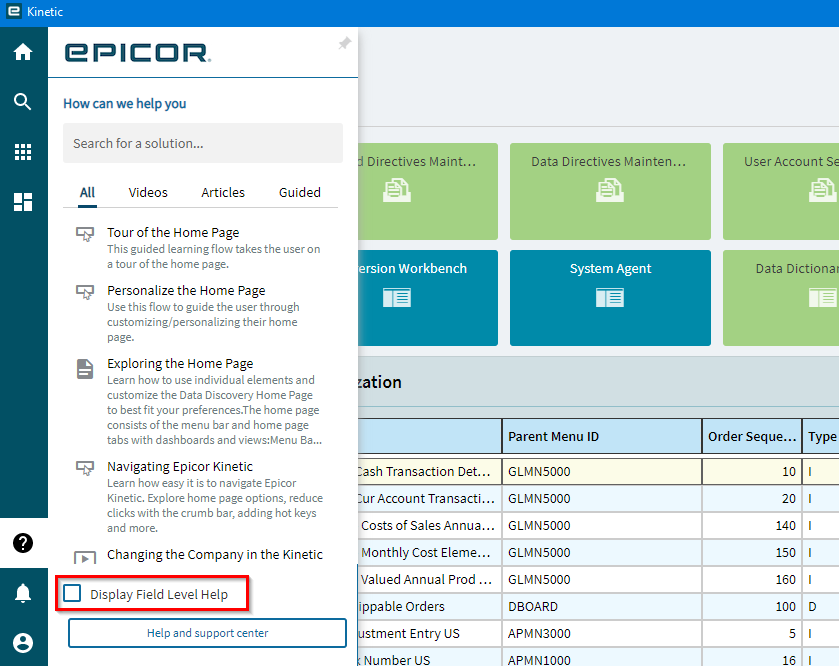The image size is (839, 666).
Task: Open the Data Directives Maintenance tile title
Action: tap(609, 162)
